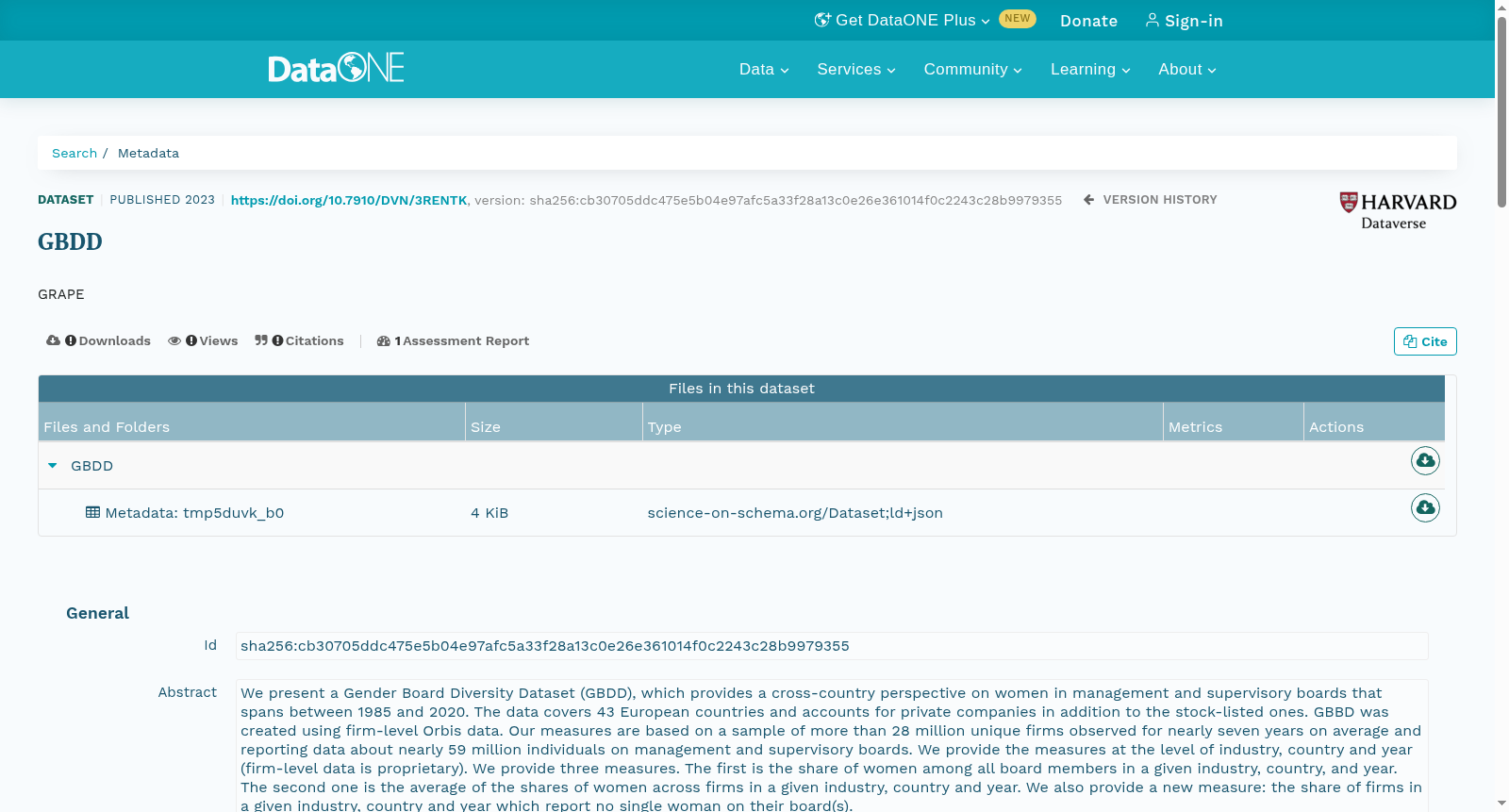This screenshot has width=1509, height=812.
Task: Click the Downloads metric cloud icon
Action: click(x=53, y=340)
